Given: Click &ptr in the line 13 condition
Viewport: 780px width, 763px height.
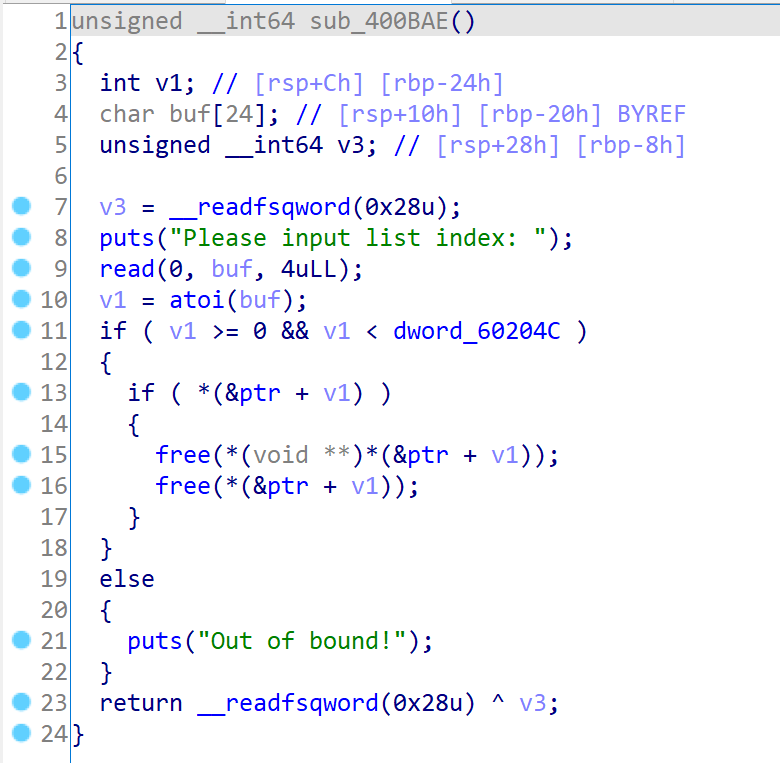Looking at the screenshot, I should (x=253, y=393).
